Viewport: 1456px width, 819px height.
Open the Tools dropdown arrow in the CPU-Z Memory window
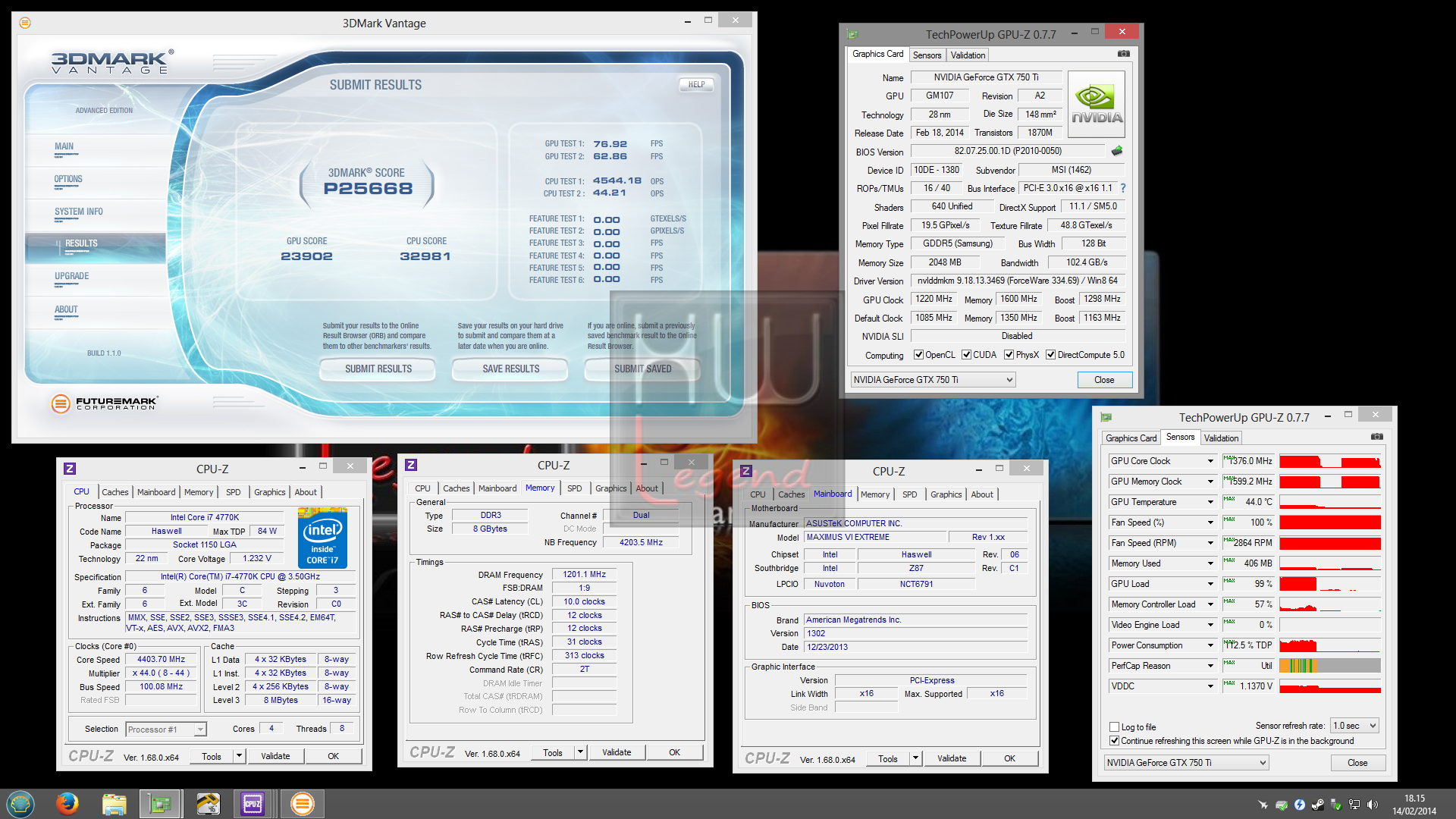coord(581,752)
